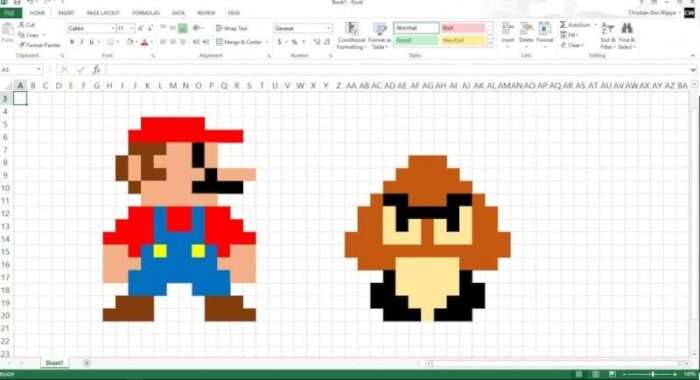Click the fx Insert Function icon
700x380 pixels.
point(96,70)
